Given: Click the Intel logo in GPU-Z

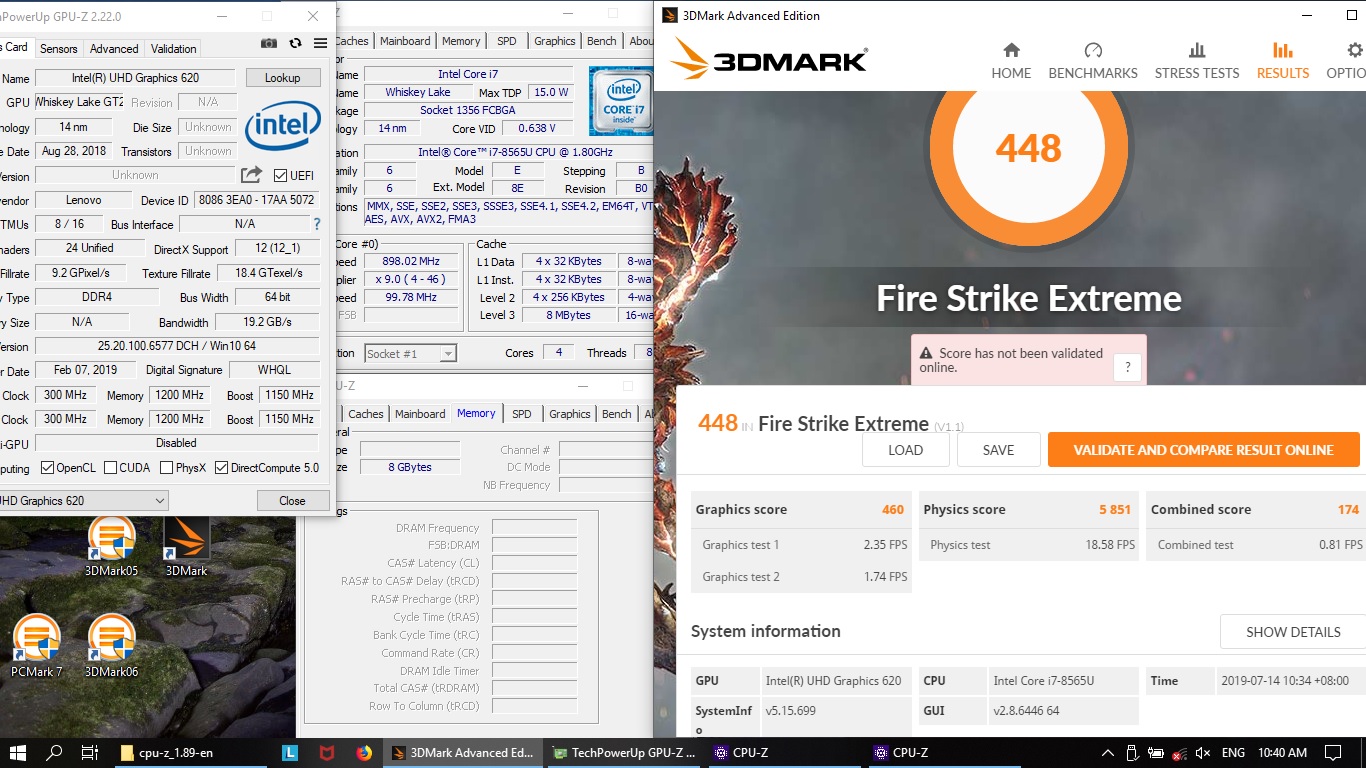Looking at the screenshot, I should [x=284, y=127].
